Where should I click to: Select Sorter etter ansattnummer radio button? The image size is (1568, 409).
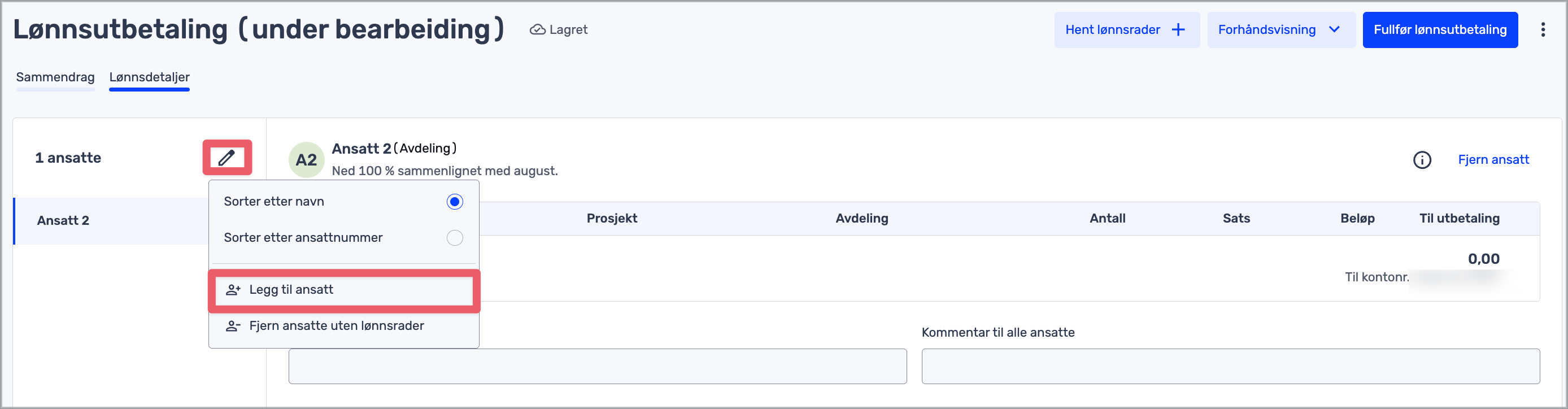(x=455, y=238)
